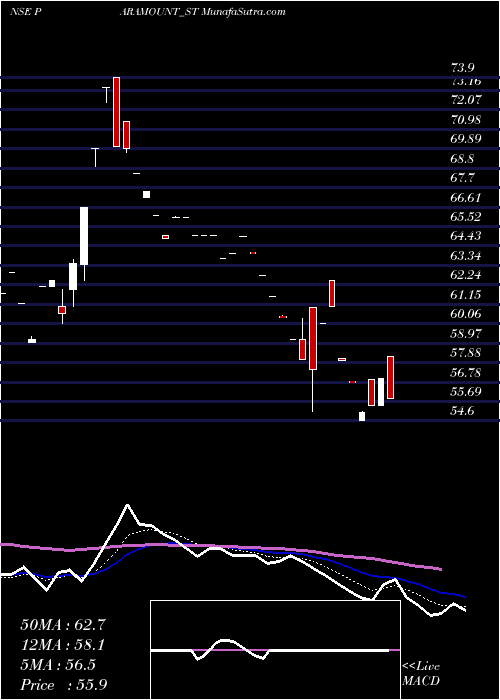The height and width of the screenshot is (700, 500).
Task: Click the 58.97 price level label
Action: coord(467,333)
